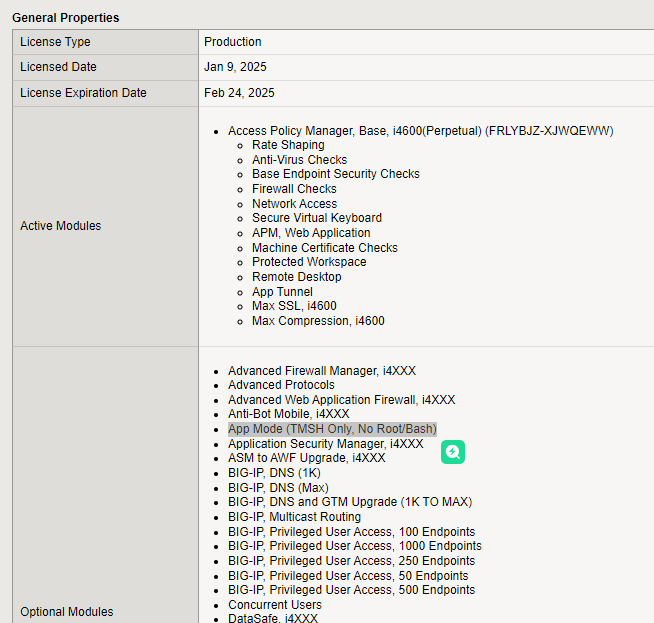Click the APM, Web Application item
Viewport: 654px width, 623px height.
click(x=311, y=233)
